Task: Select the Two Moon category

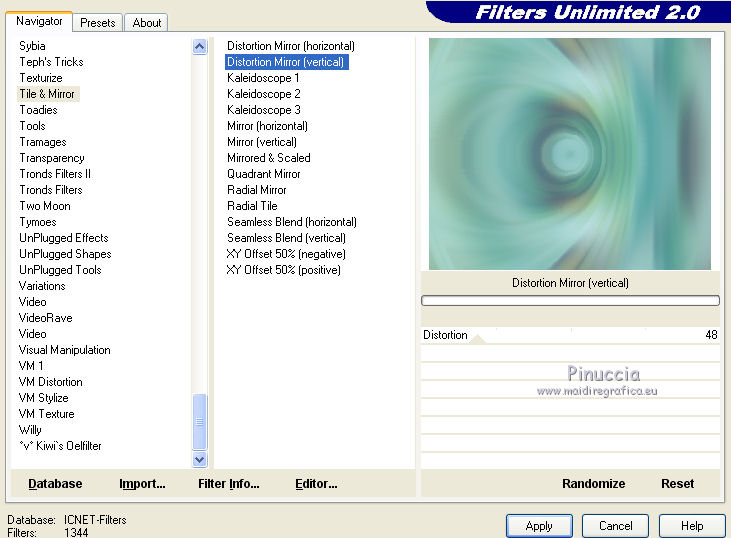Action: coord(45,206)
